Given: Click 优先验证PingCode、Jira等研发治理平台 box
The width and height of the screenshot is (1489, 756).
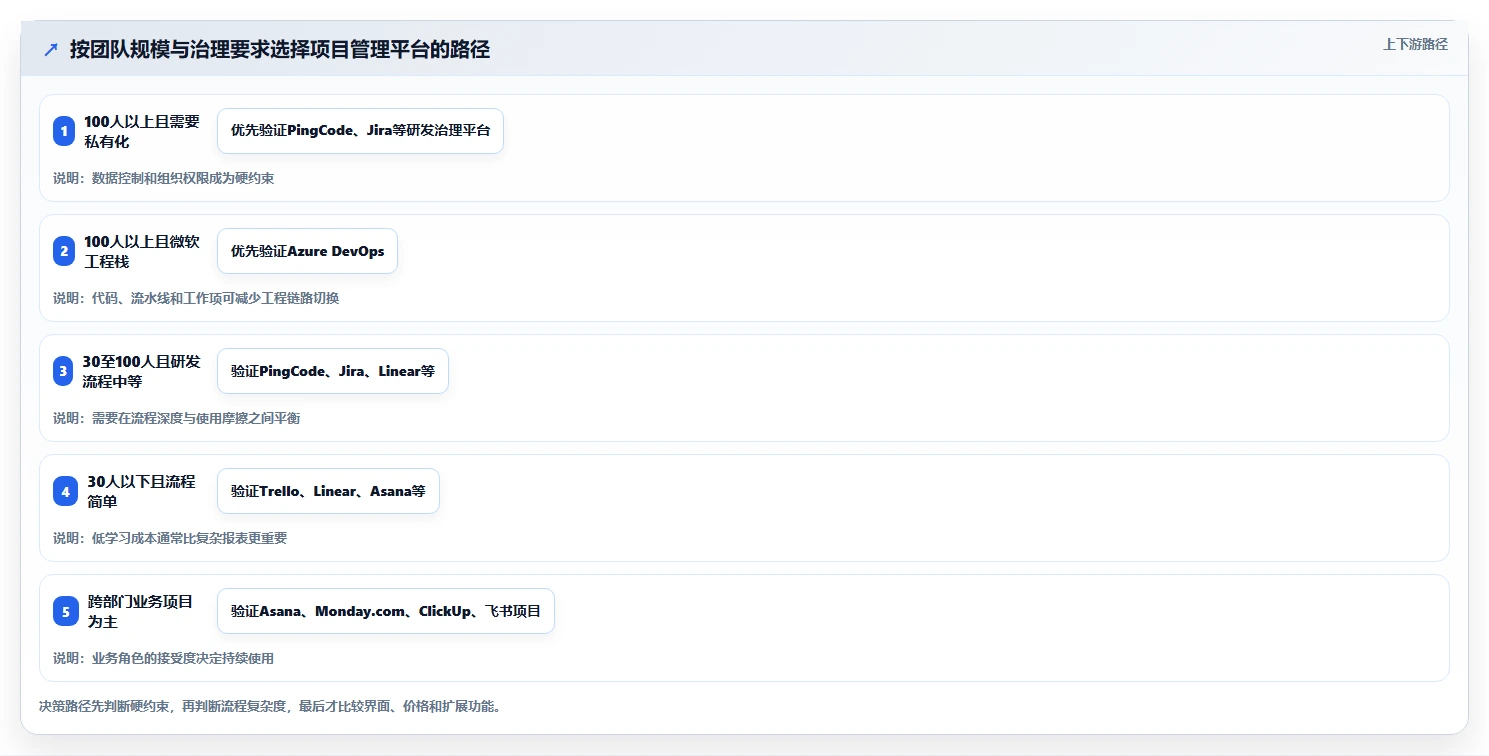Looking at the screenshot, I should pos(360,131).
